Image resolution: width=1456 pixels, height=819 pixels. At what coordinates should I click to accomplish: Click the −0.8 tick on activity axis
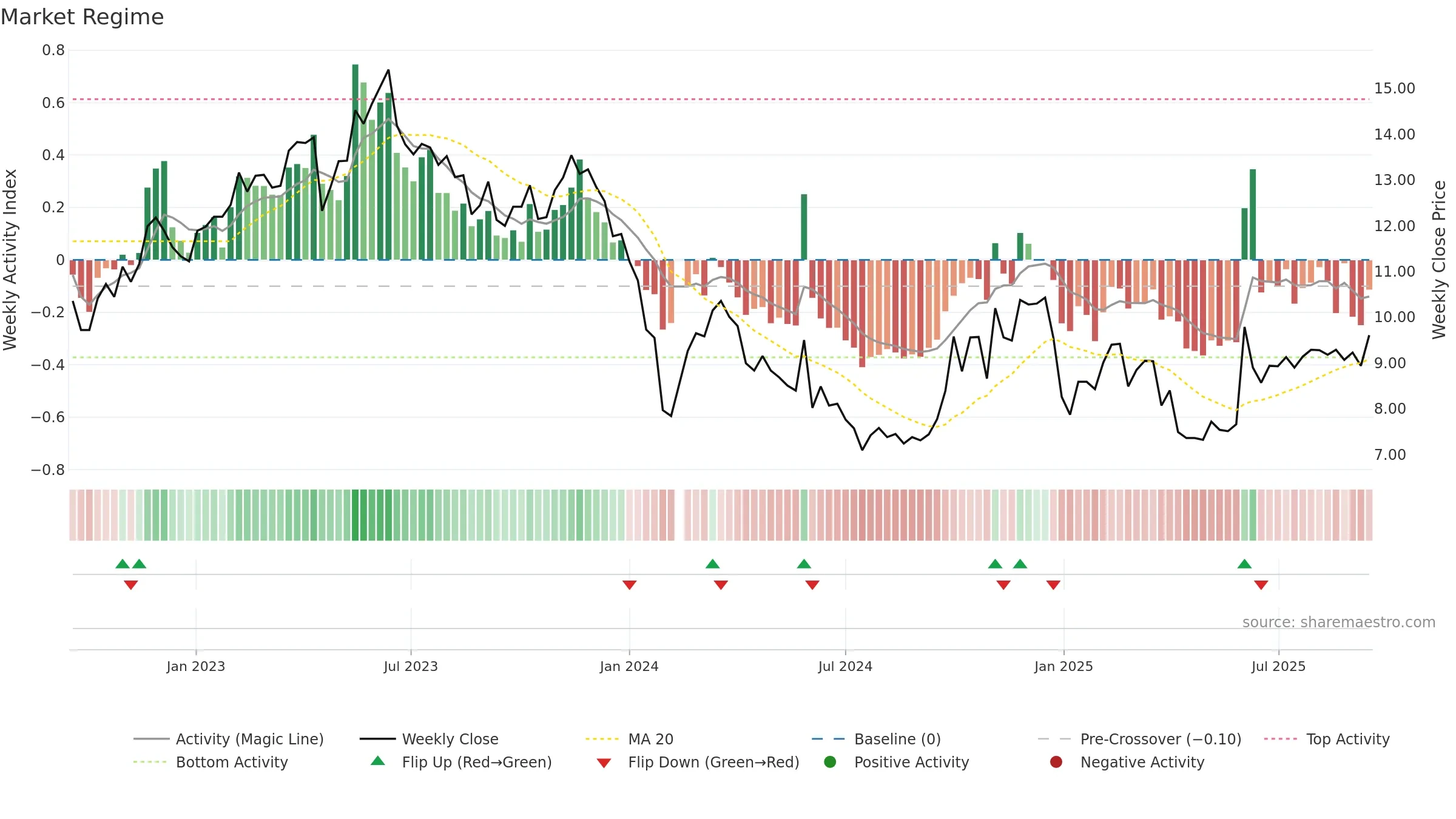(48, 470)
